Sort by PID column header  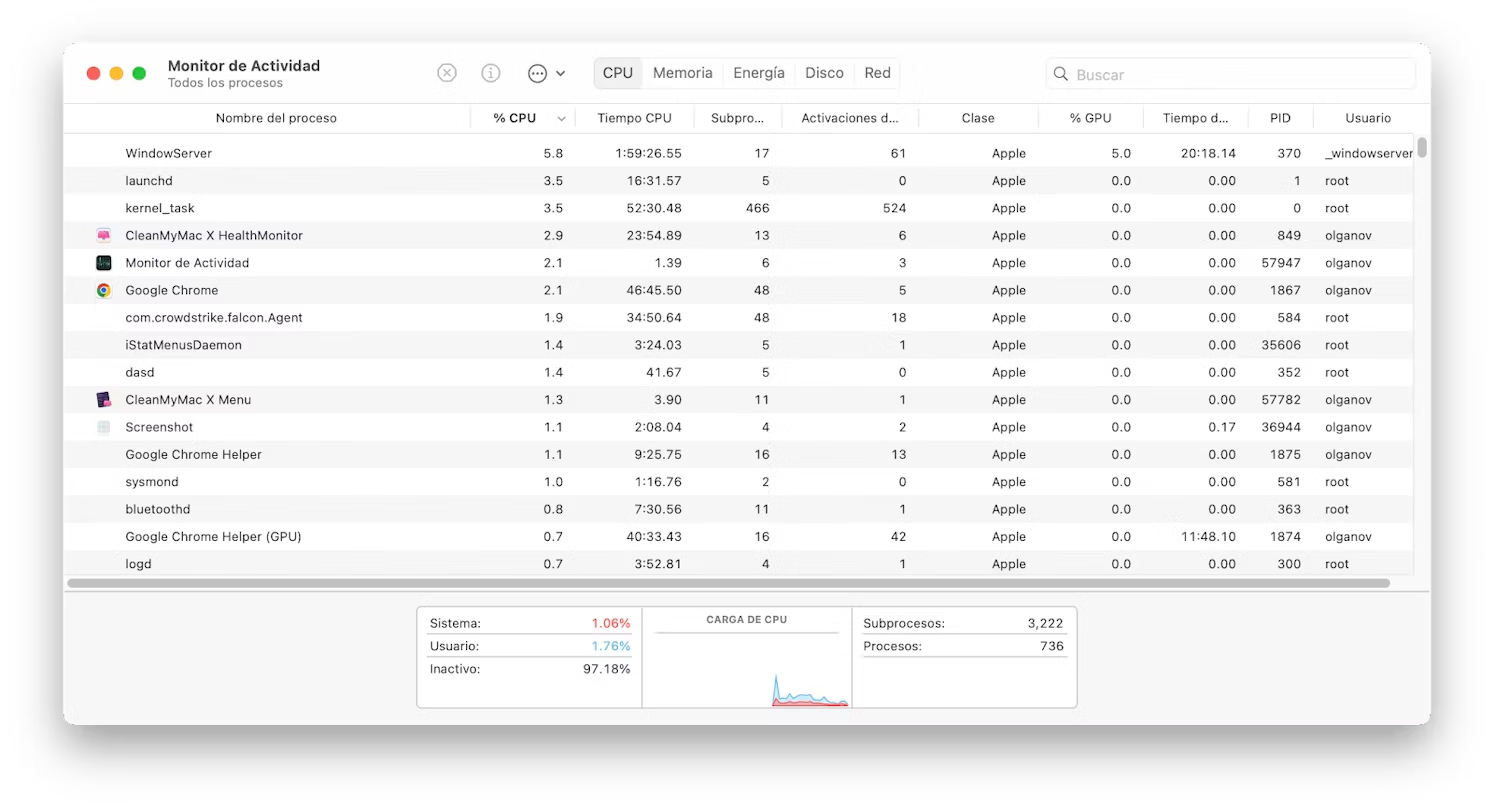click(x=1281, y=118)
